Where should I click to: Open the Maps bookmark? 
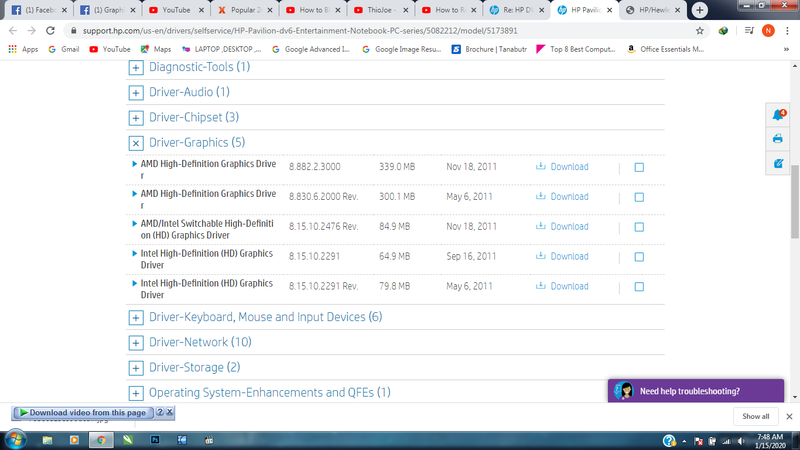pos(156,49)
